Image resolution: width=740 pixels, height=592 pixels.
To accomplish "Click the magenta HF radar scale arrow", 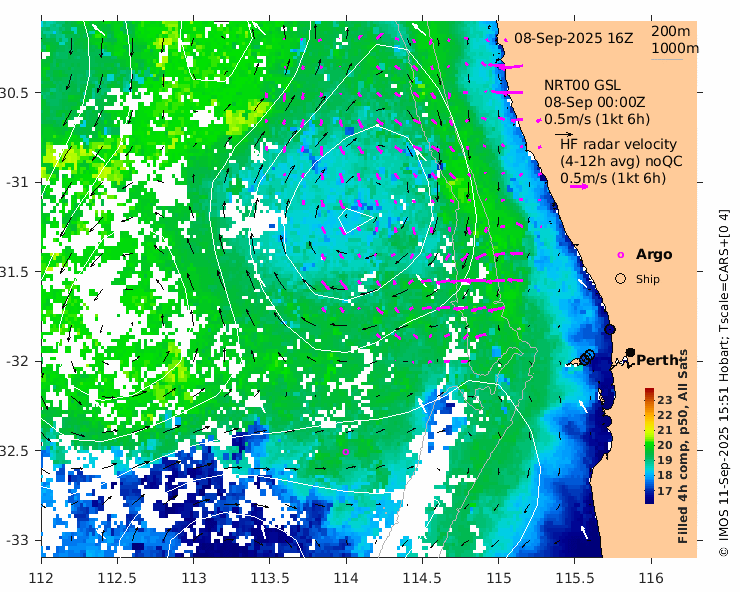I will coord(579,186).
